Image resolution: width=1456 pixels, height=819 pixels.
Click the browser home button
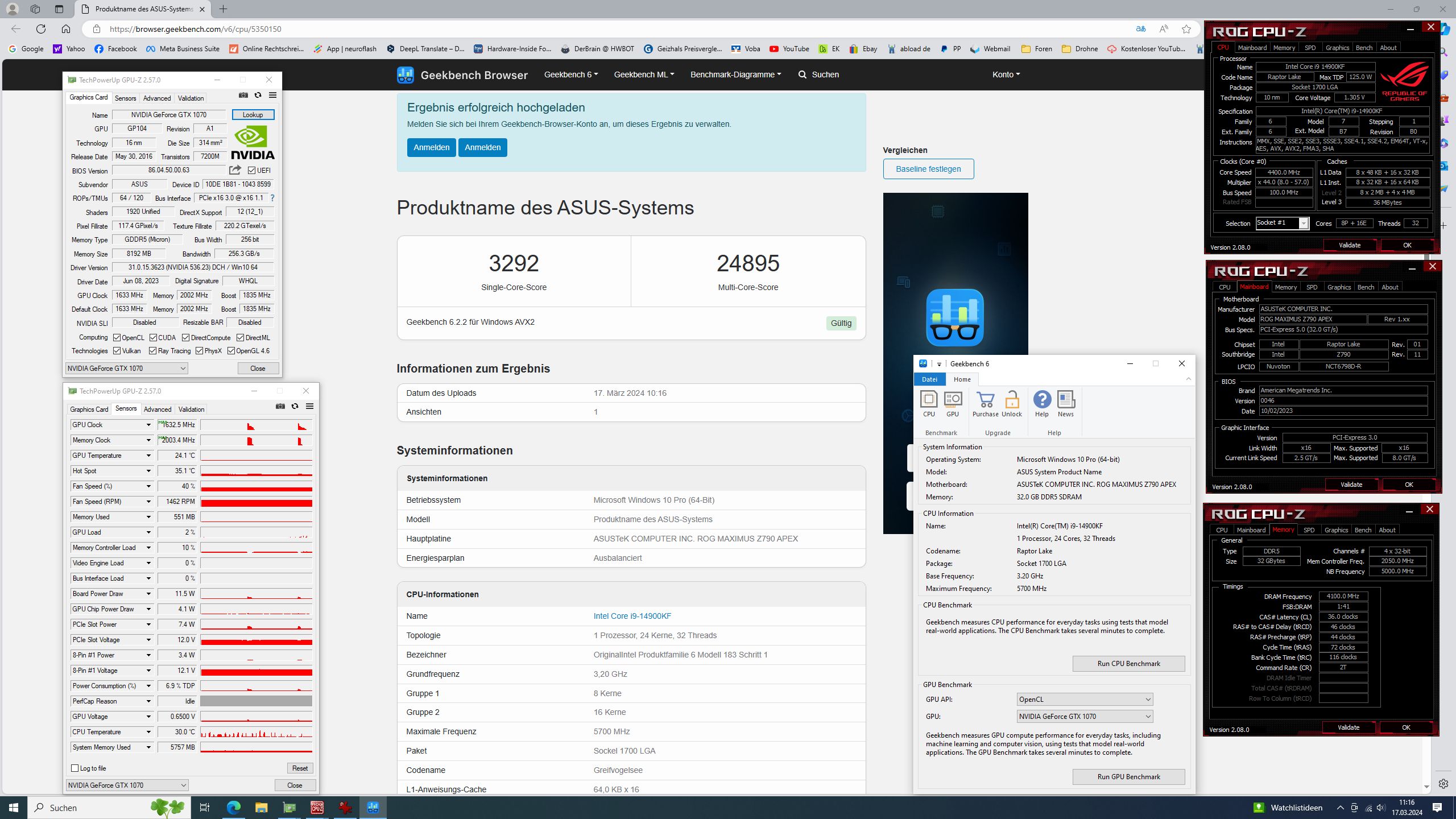point(66,29)
